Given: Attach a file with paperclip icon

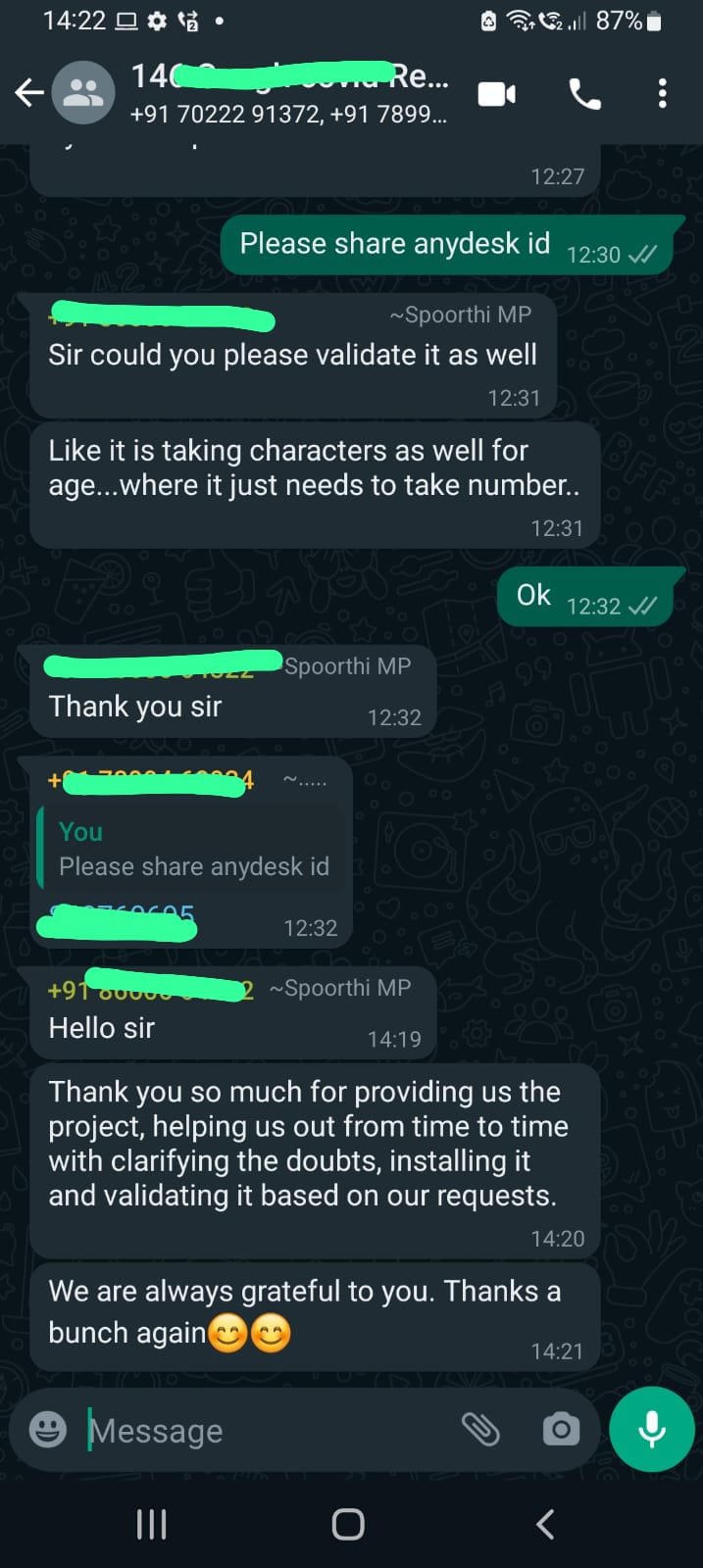Looking at the screenshot, I should (x=480, y=1430).
